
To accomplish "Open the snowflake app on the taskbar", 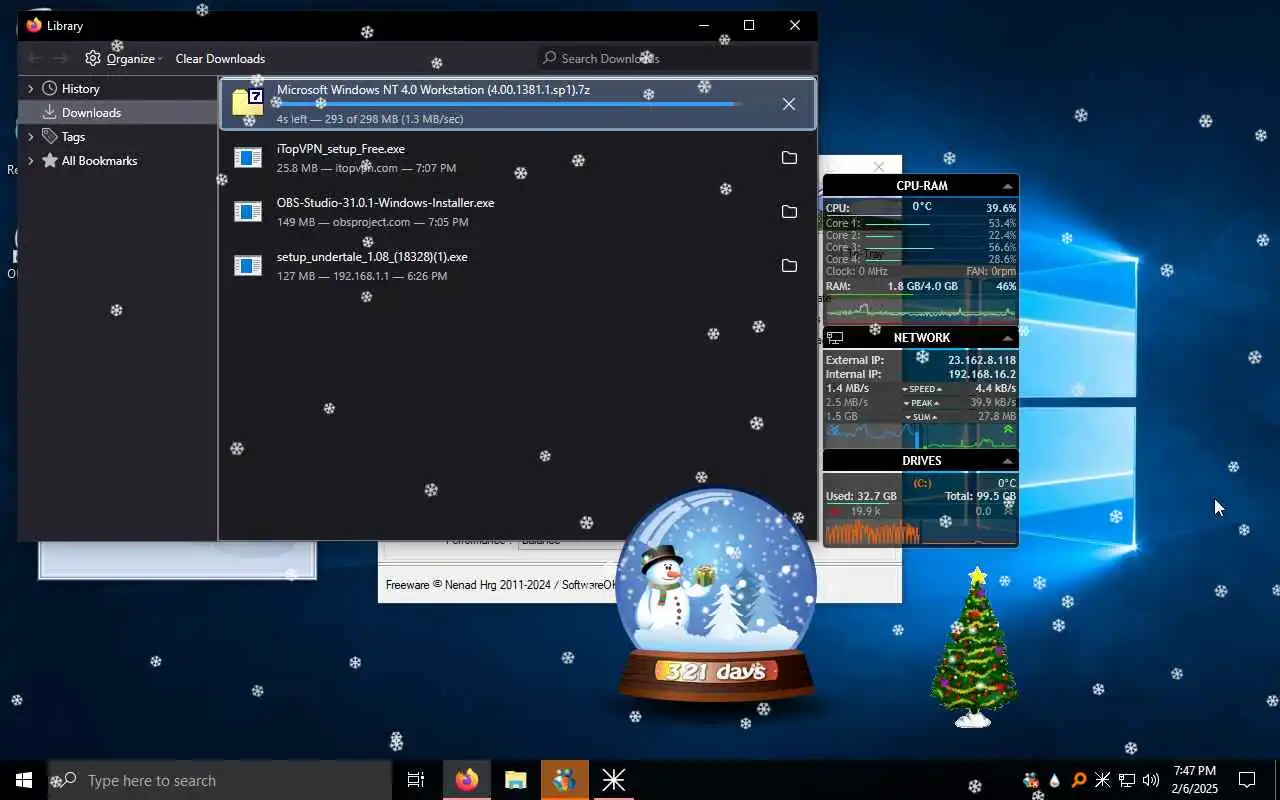I will click(613, 780).
